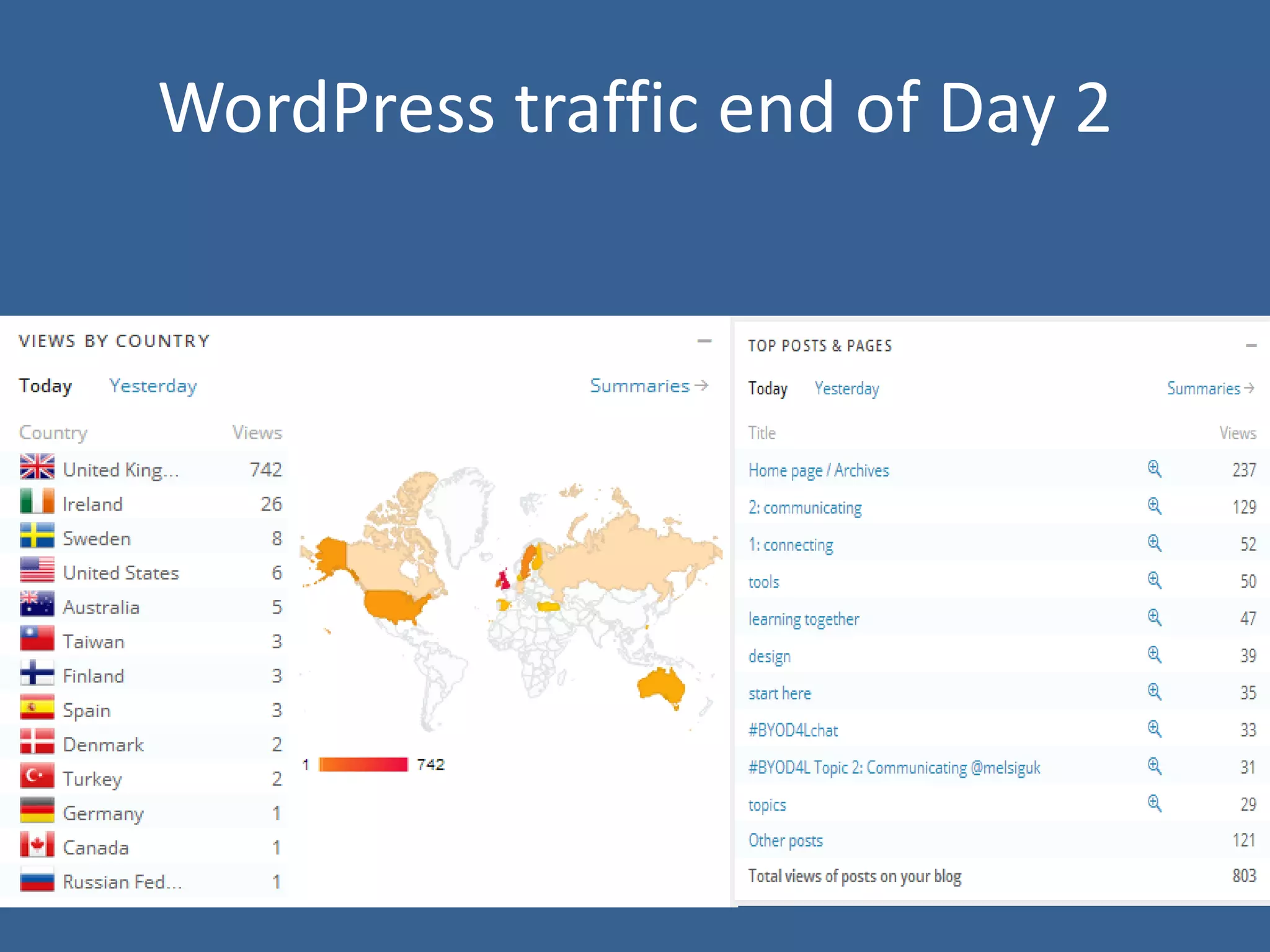The width and height of the screenshot is (1270, 952).
Task: Click the magnifier icon beside 2: communicating
Action: pos(1154,506)
